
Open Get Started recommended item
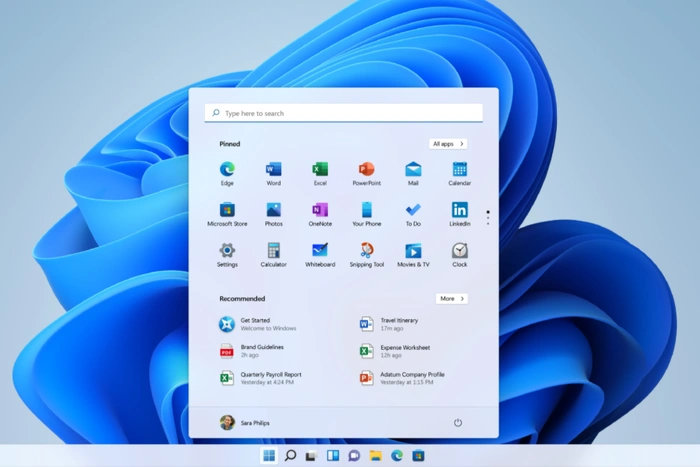click(x=258, y=324)
